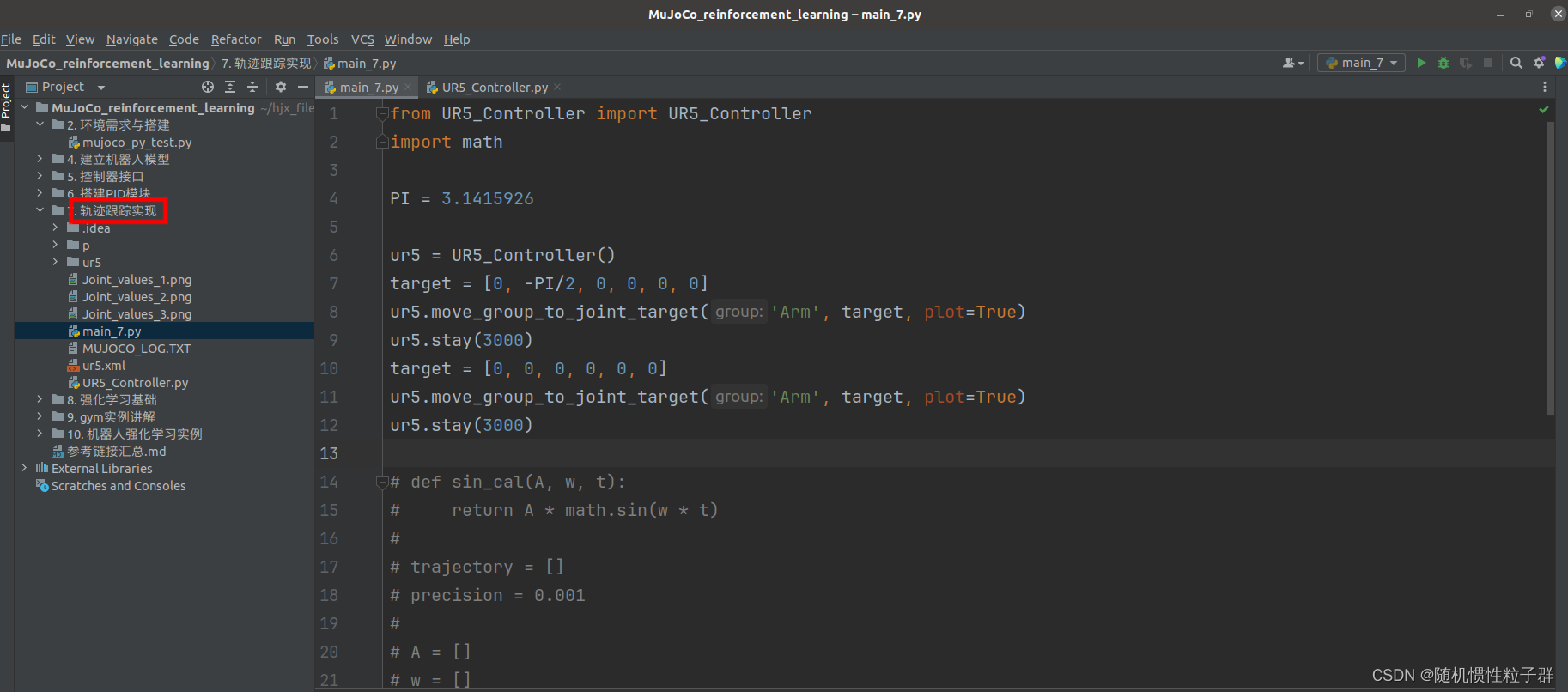Click the 7. 轨迹跟踪实现 breadcrumb

pos(266,64)
